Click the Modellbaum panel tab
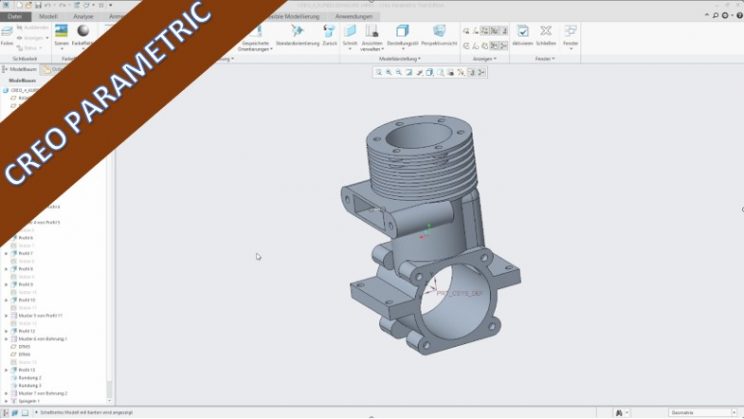The width and height of the screenshot is (744, 419). [x=22, y=69]
